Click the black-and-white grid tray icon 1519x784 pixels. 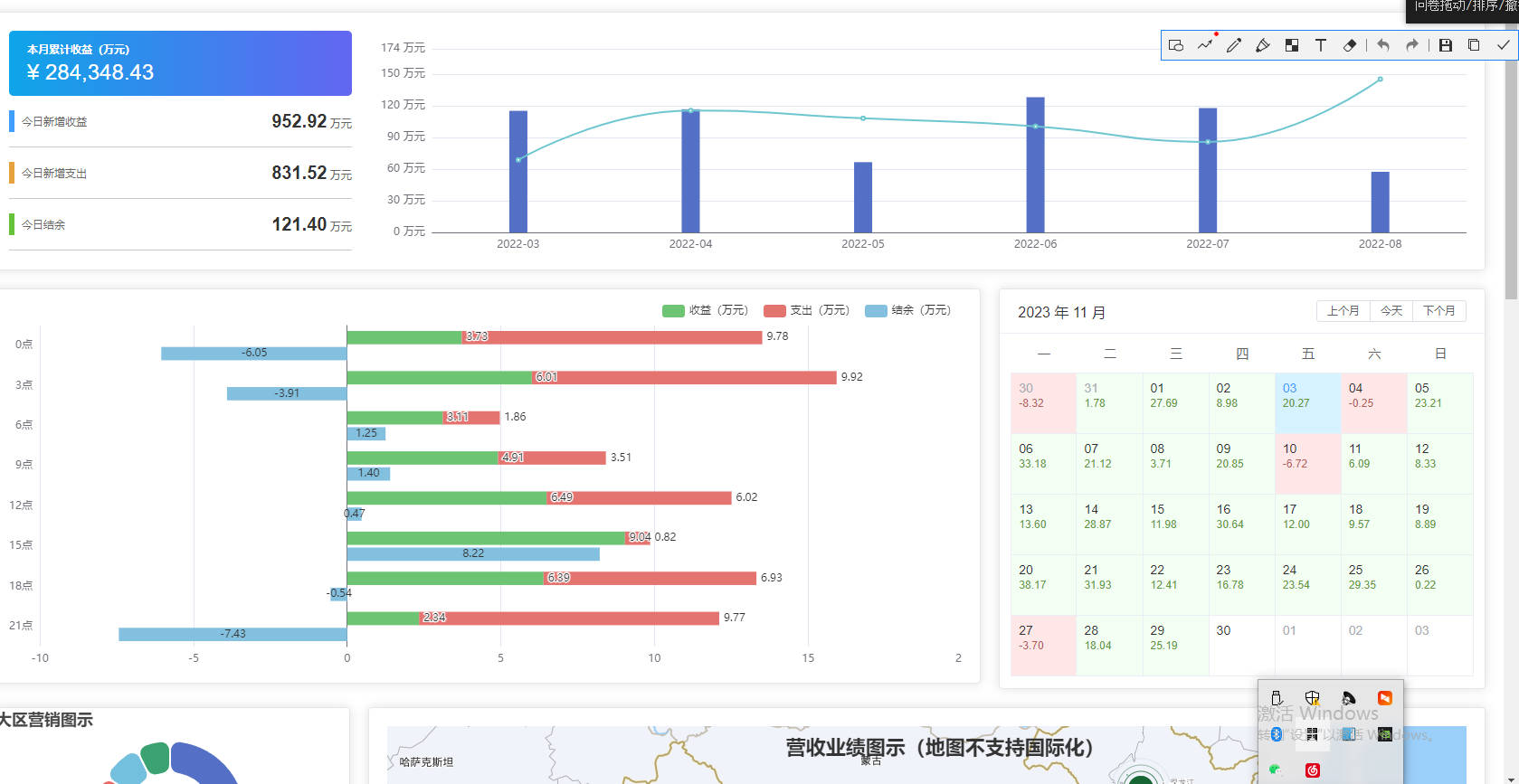(x=1313, y=734)
